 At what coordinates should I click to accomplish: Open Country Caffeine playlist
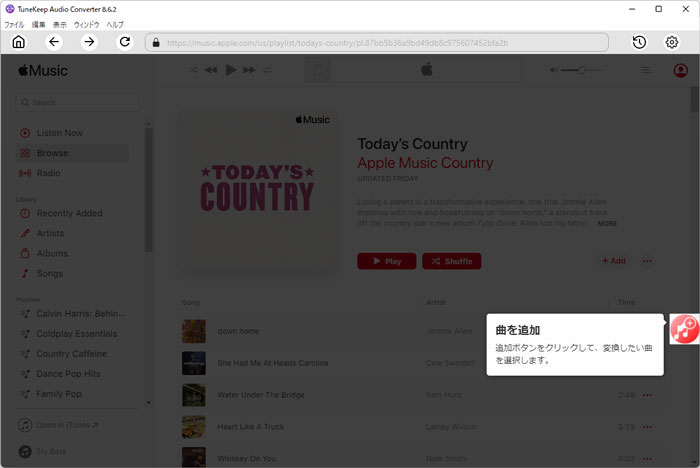(x=74, y=354)
